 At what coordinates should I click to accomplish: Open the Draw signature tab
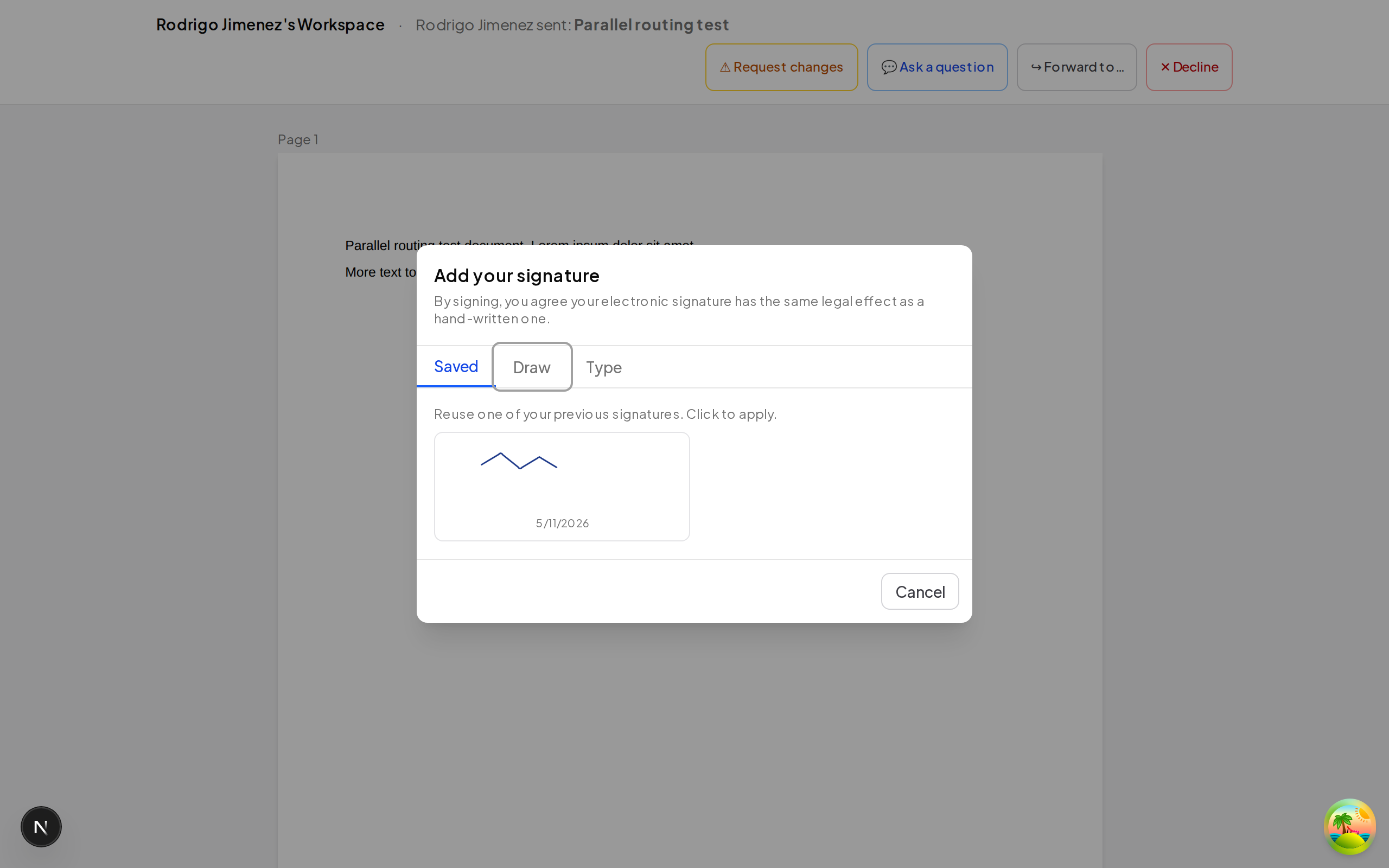532,367
